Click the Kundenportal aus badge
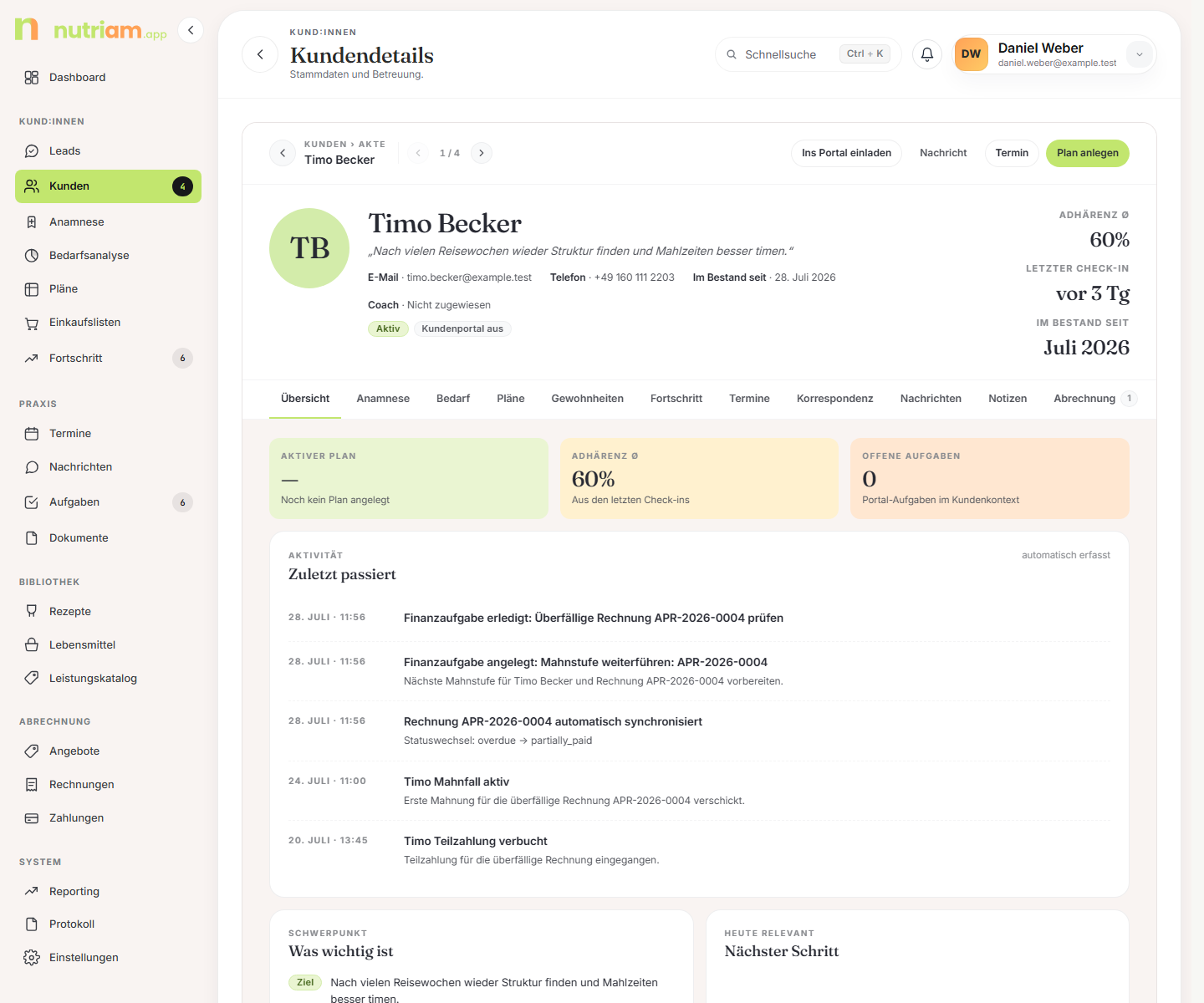Viewport: 1204px width, 1003px height. [462, 329]
